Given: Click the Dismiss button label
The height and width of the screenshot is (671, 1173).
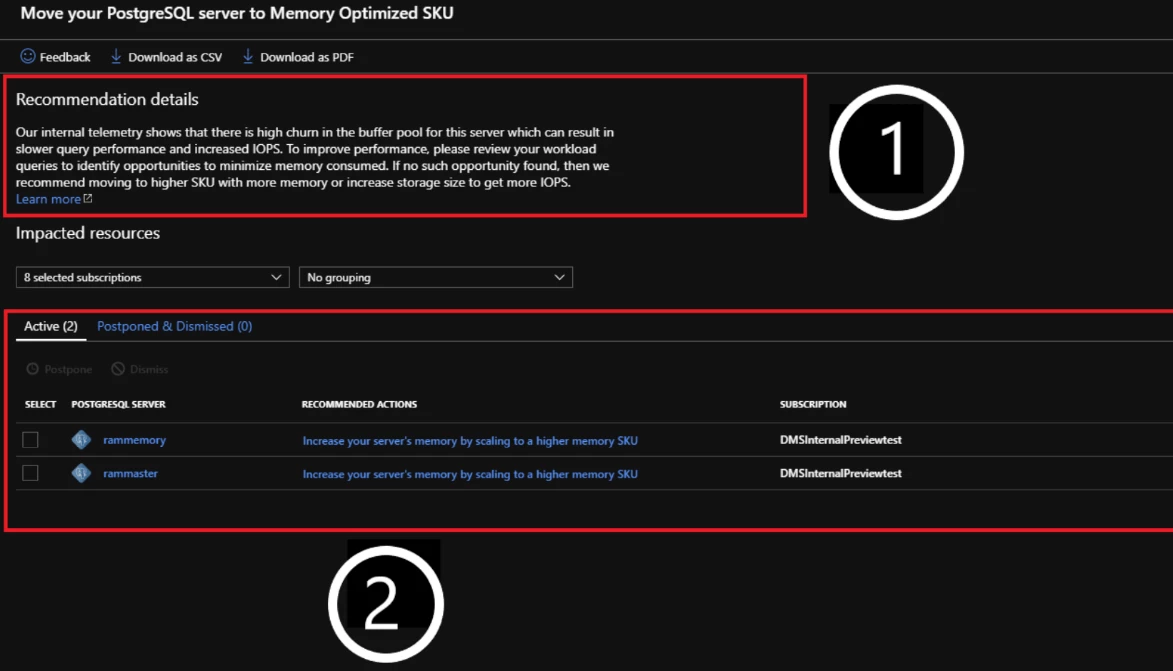Looking at the screenshot, I should (149, 370).
